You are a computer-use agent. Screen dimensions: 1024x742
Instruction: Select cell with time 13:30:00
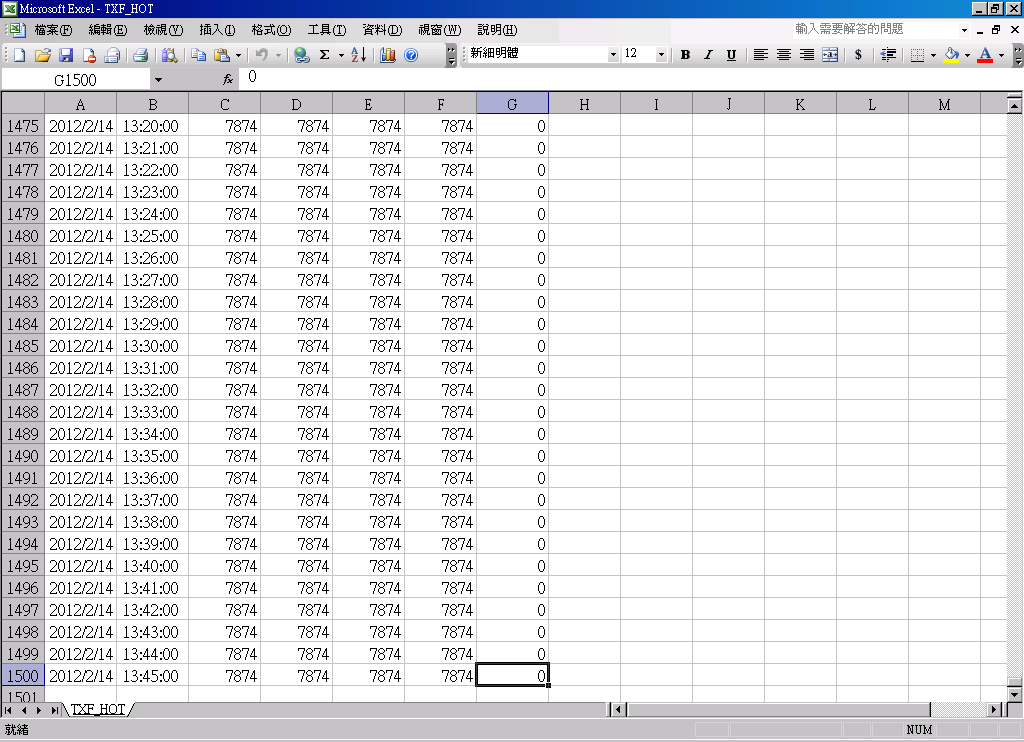coord(153,346)
